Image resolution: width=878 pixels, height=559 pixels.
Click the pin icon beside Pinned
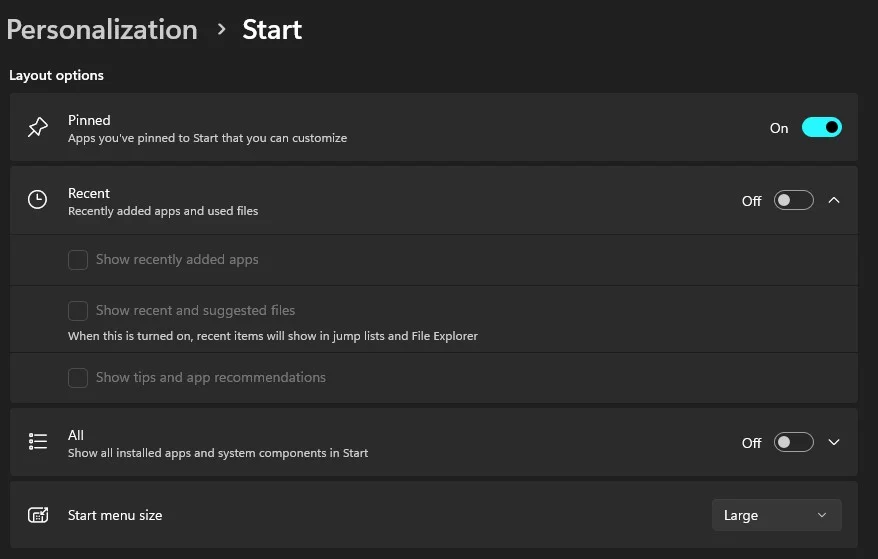click(x=38, y=127)
